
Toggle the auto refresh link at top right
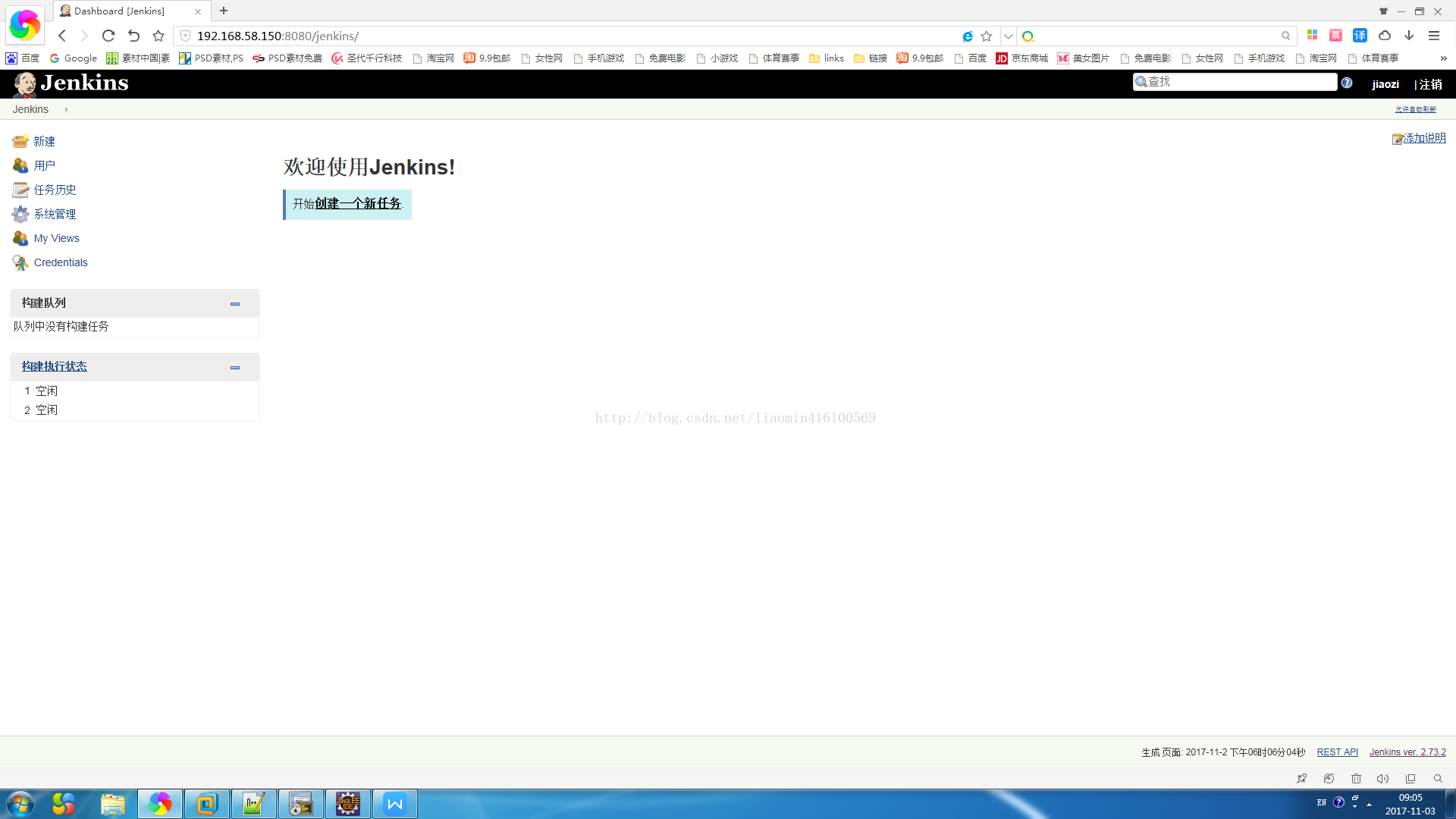(1415, 109)
